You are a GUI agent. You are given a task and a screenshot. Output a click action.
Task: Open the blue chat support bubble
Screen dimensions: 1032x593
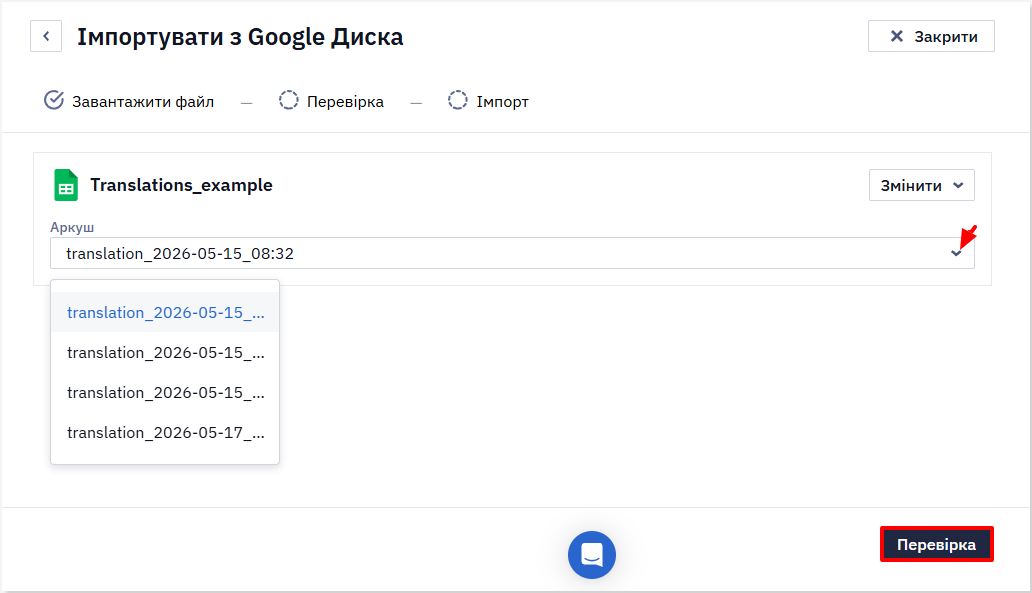point(592,555)
